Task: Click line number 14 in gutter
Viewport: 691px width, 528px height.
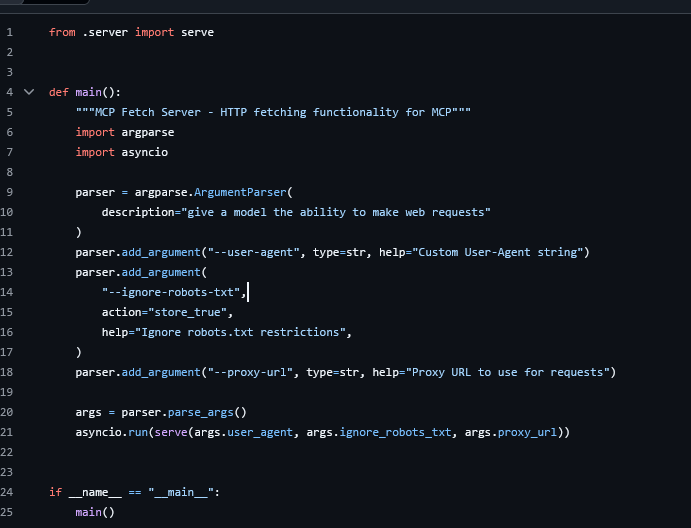Action: coord(7,292)
